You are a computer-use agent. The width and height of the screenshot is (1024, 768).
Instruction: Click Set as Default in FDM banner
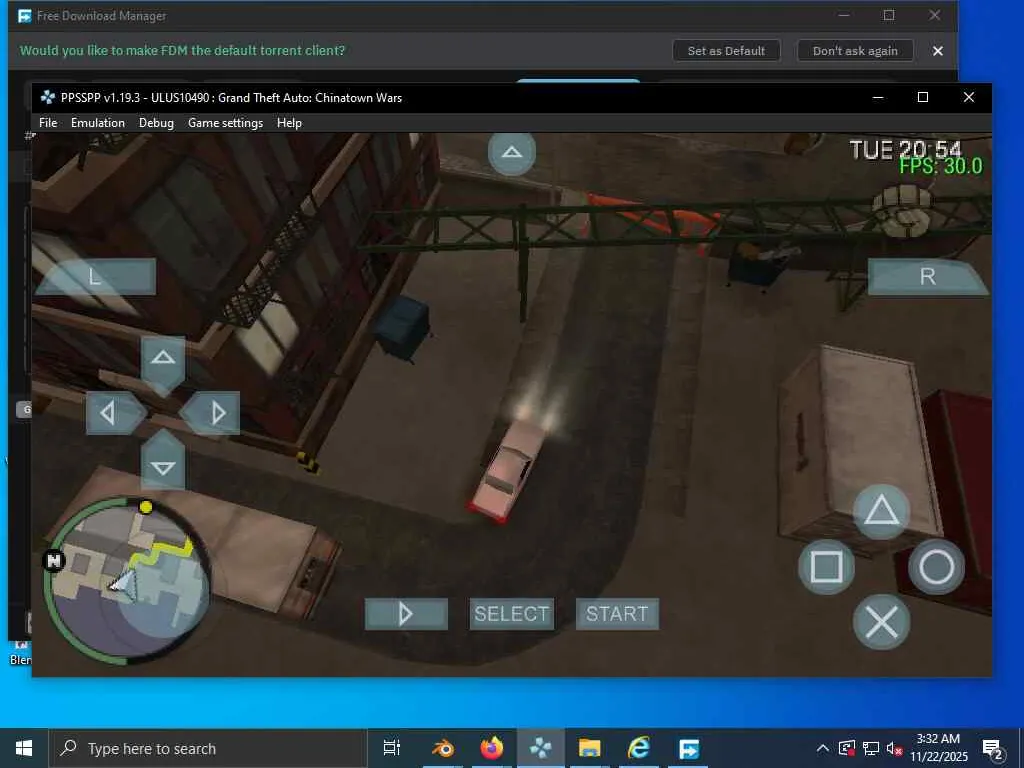point(726,51)
